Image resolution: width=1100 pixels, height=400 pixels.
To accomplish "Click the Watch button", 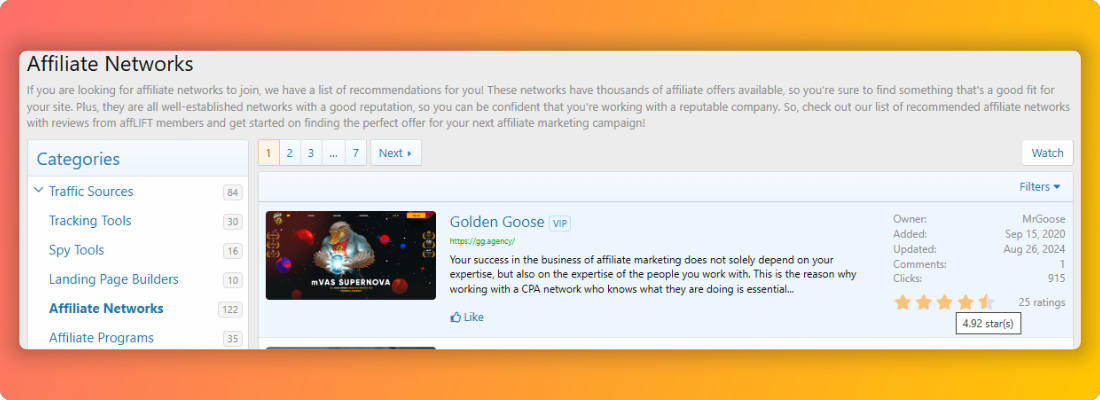I will click(1047, 153).
